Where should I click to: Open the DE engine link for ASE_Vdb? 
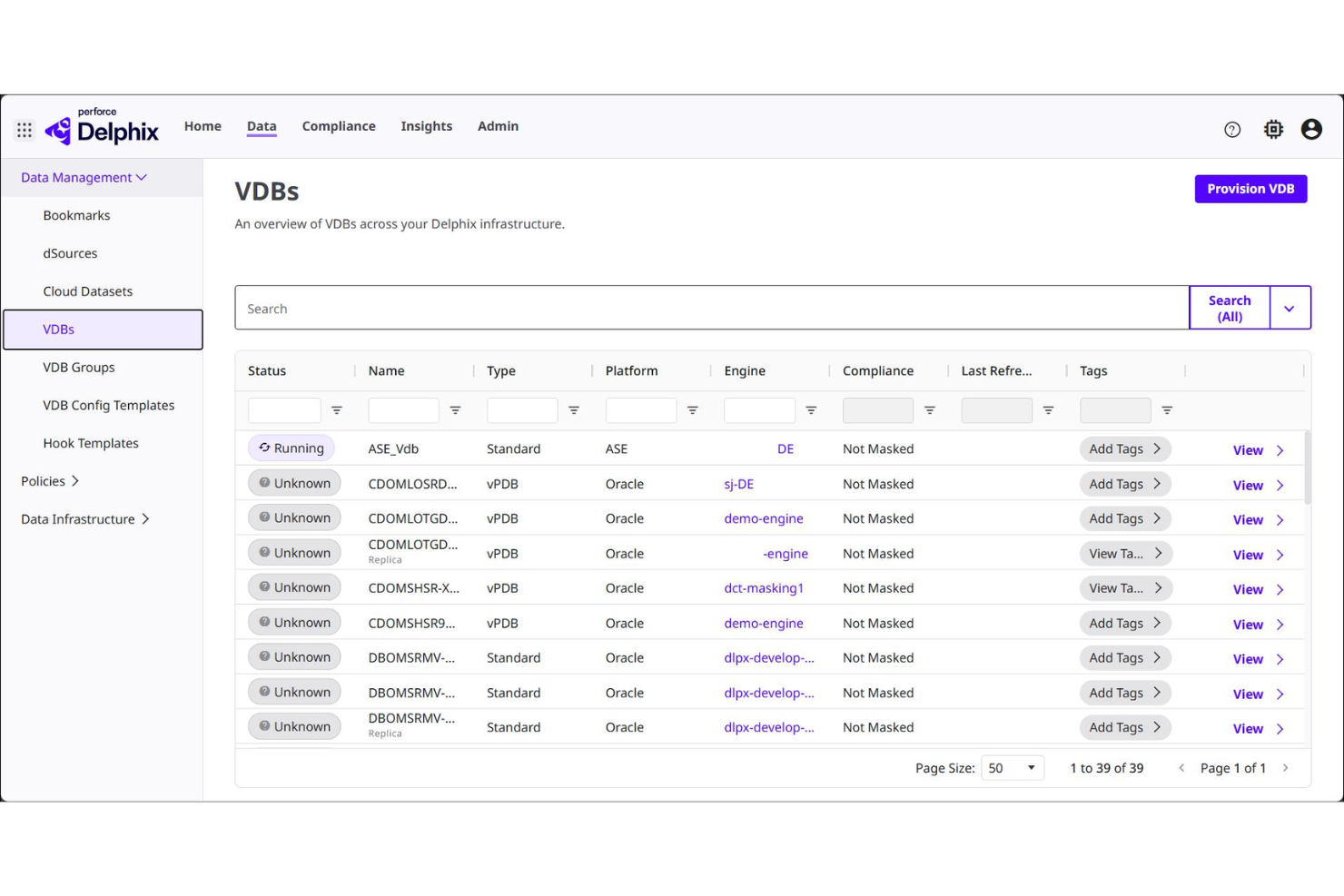[x=786, y=448]
